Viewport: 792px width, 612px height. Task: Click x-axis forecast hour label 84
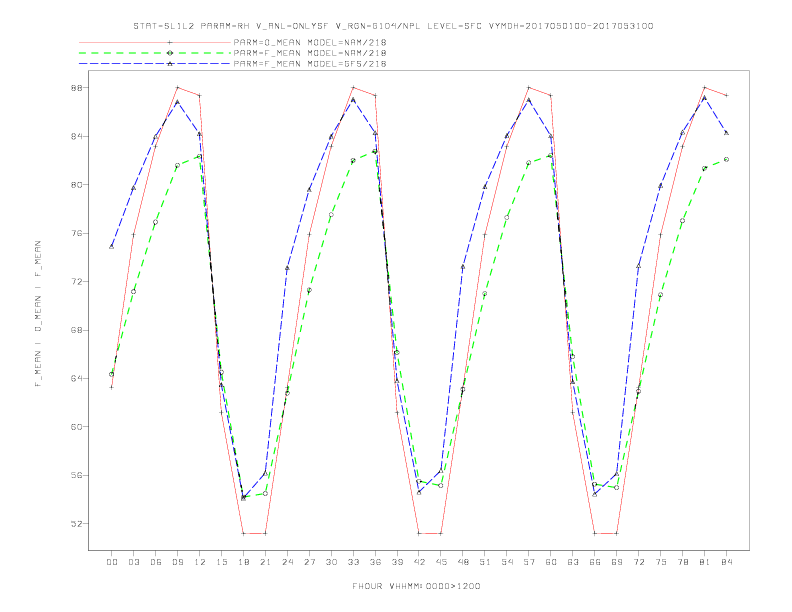(727, 562)
